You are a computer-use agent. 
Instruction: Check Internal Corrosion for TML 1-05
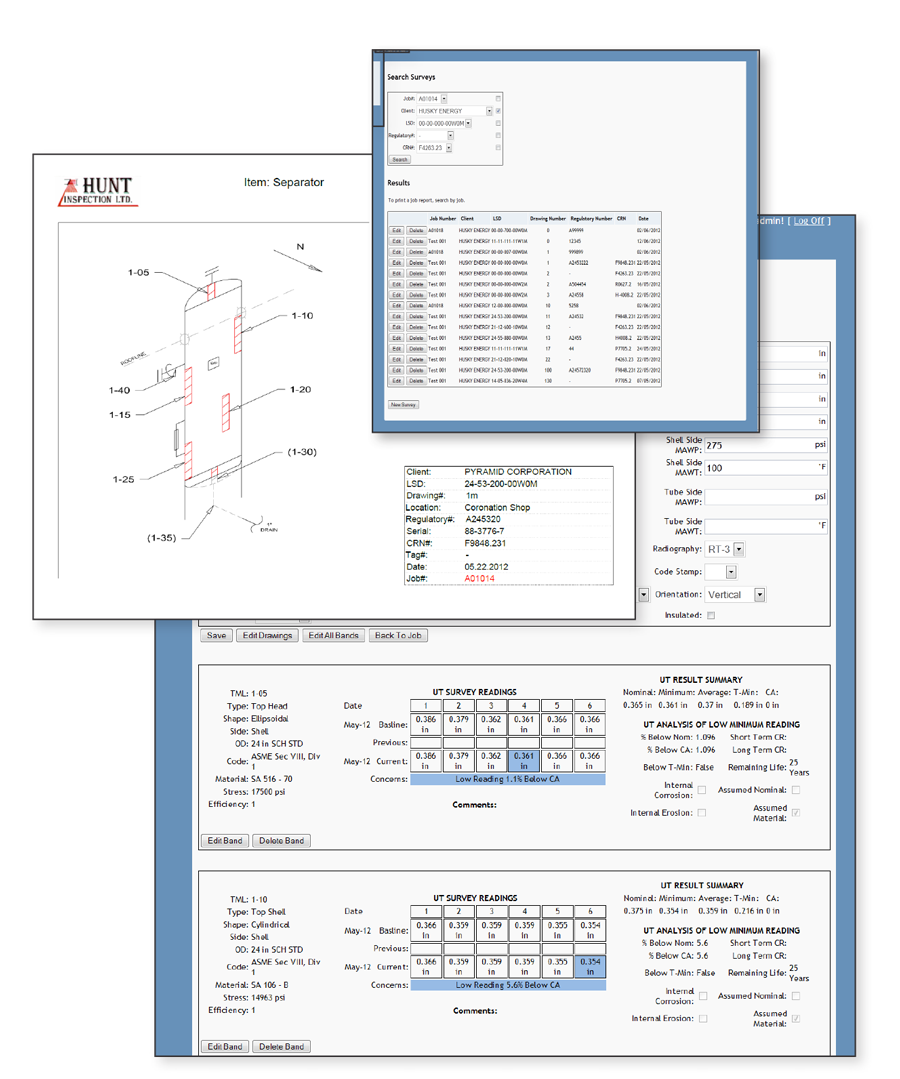[x=702, y=790]
